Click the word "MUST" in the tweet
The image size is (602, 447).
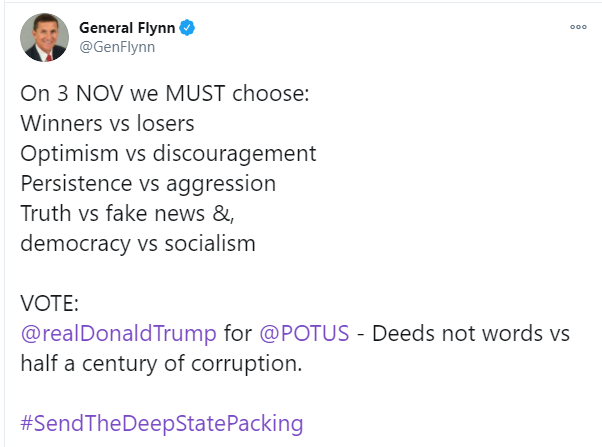point(195,93)
